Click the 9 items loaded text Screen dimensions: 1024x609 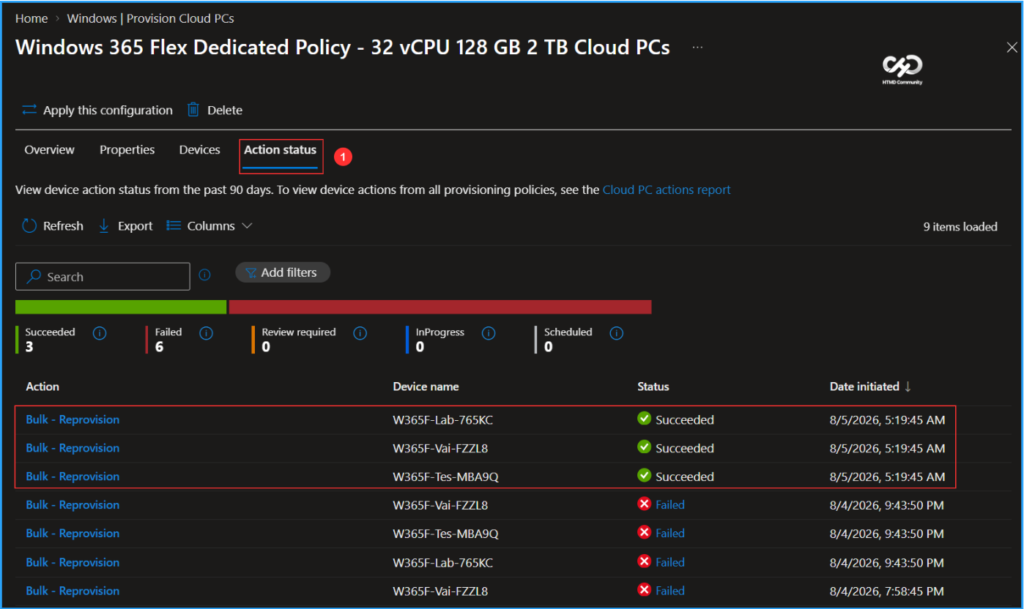(x=960, y=226)
